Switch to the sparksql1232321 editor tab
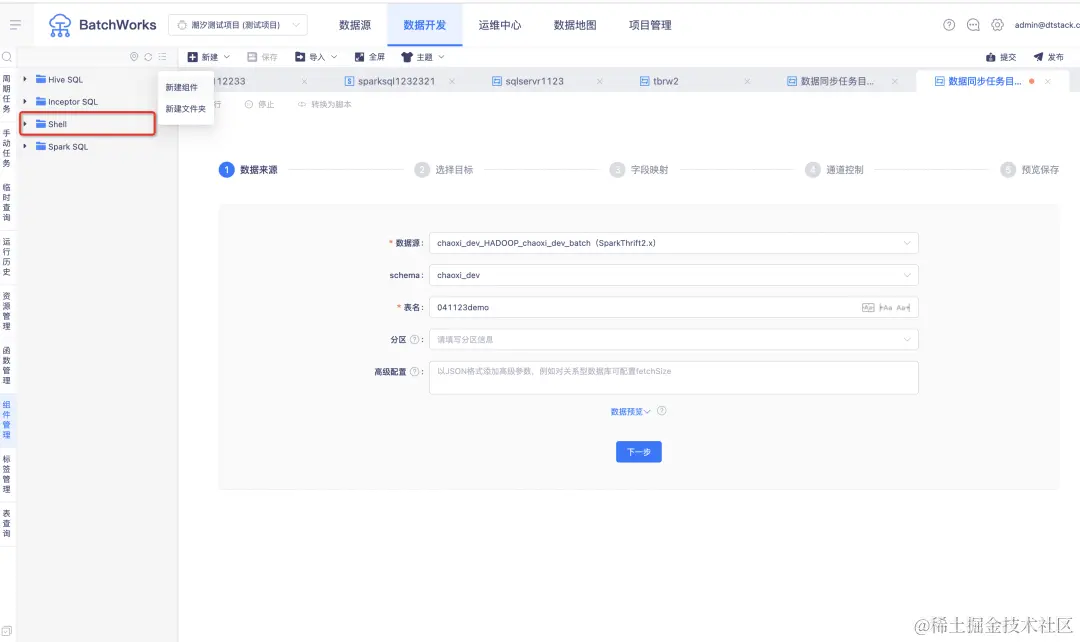Screen dimensions: 1080x642 pos(396,81)
